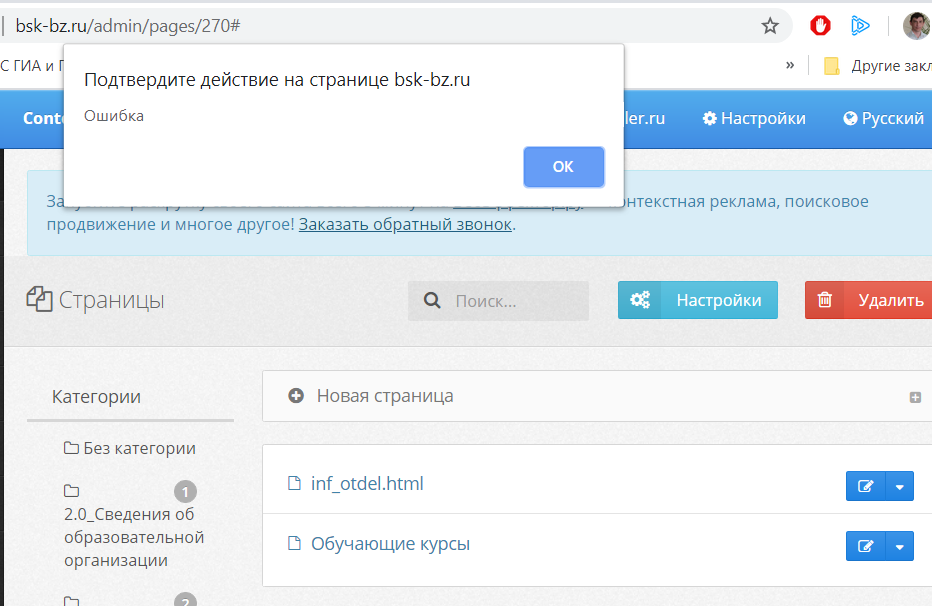Click the plus icon at right of Новая страница
The height and width of the screenshot is (606, 932).
(x=915, y=397)
